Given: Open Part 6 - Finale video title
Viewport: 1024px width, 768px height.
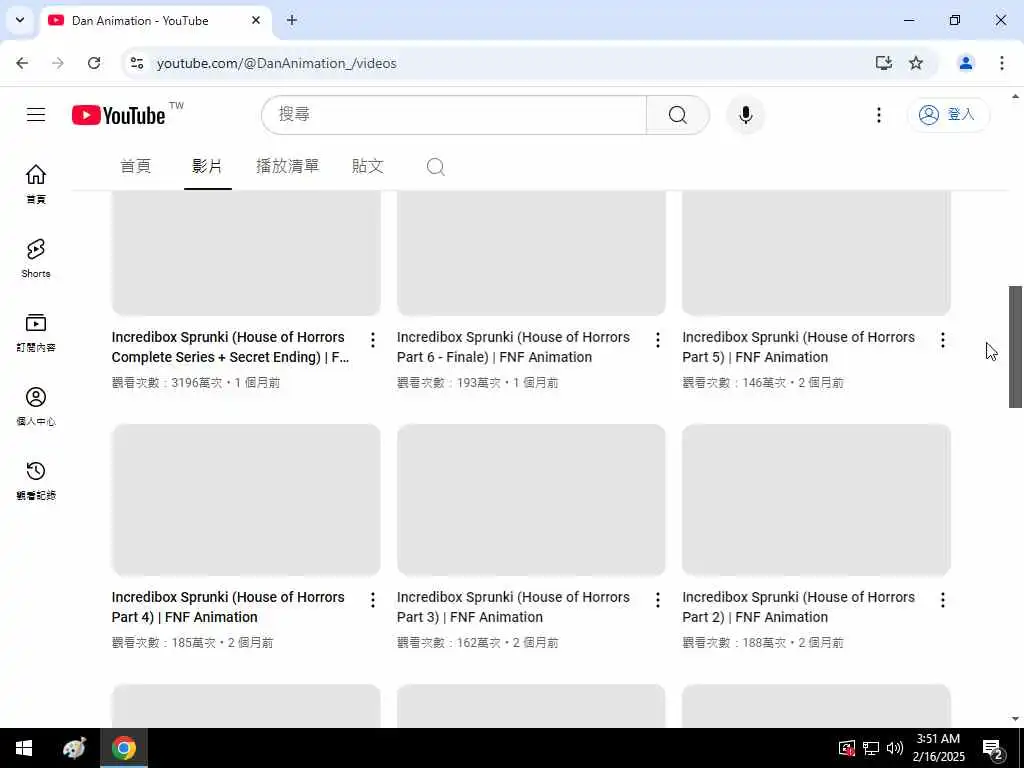Looking at the screenshot, I should [x=513, y=347].
